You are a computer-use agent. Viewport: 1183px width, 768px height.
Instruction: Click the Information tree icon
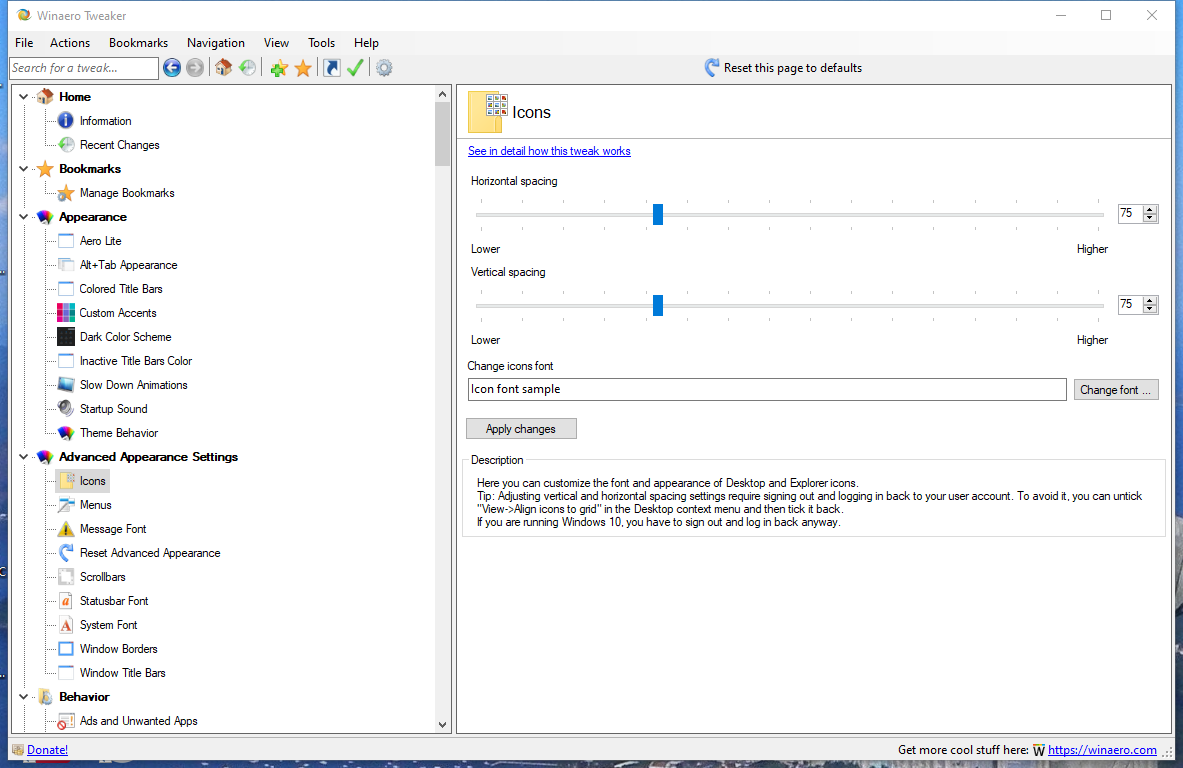click(66, 121)
